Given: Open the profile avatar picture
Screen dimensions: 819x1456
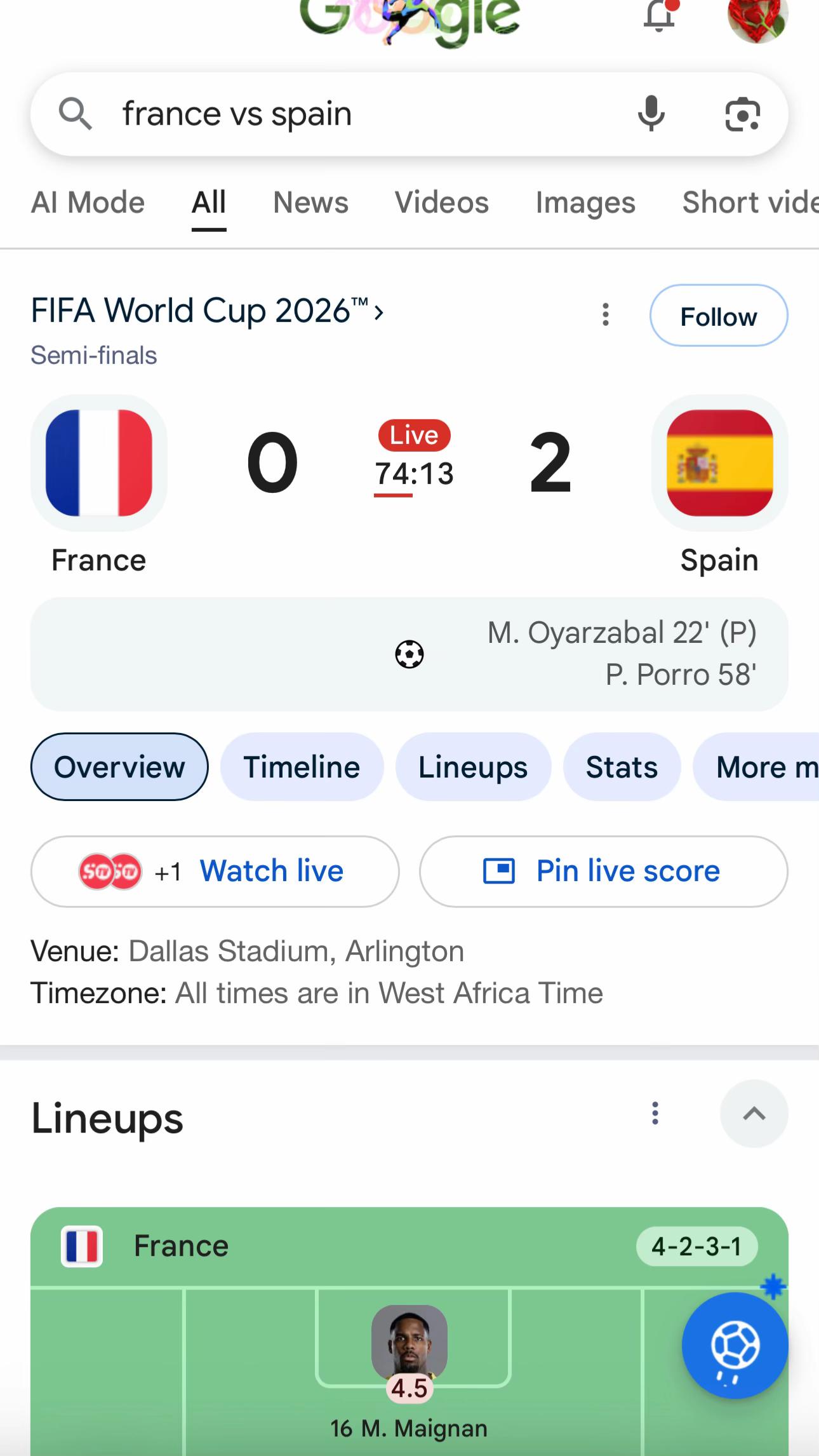Looking at the screenshot, I should tap(757, 18).
